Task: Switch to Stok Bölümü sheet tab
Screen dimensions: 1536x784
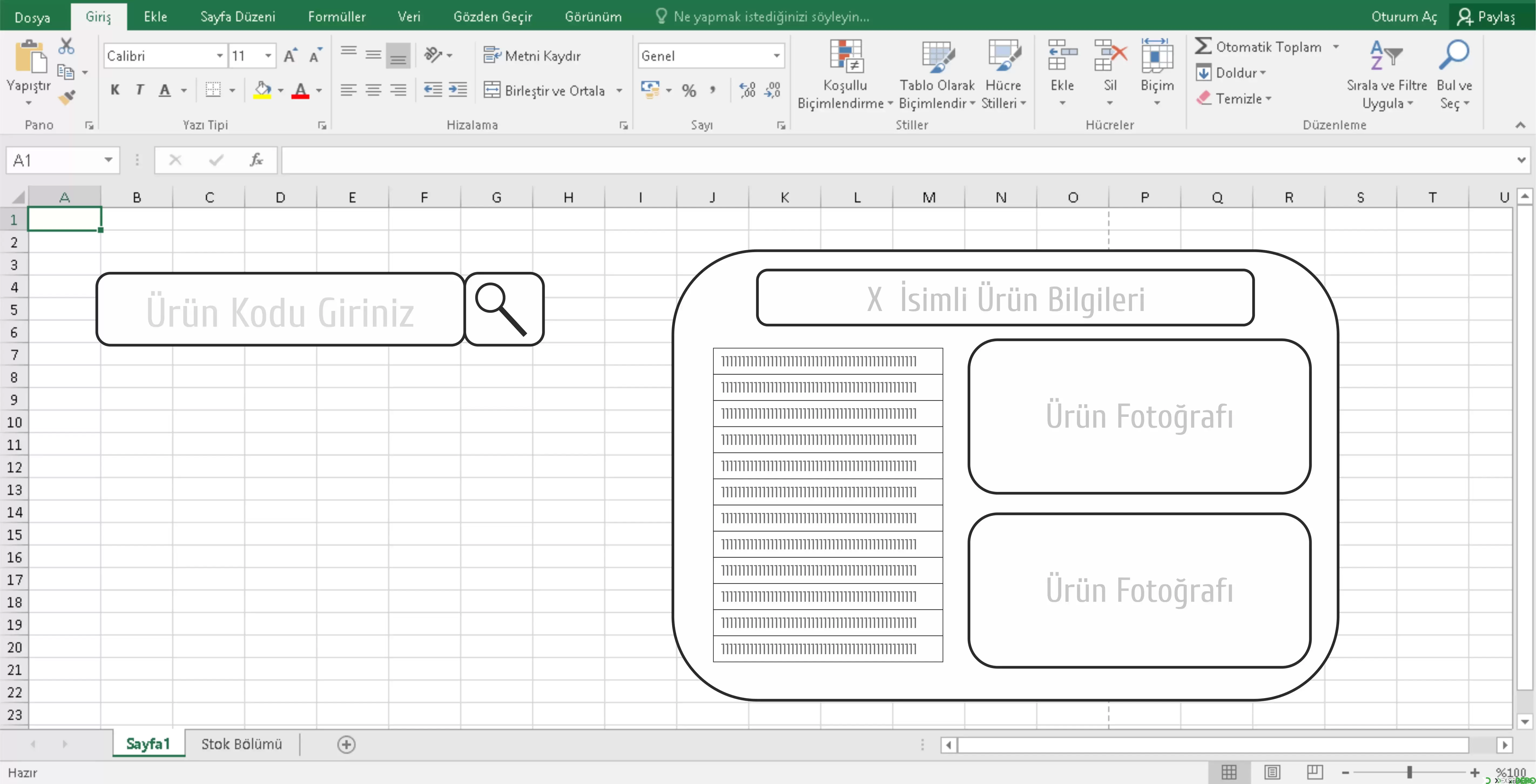Action: pyautogui.click(x=241, y=744)
